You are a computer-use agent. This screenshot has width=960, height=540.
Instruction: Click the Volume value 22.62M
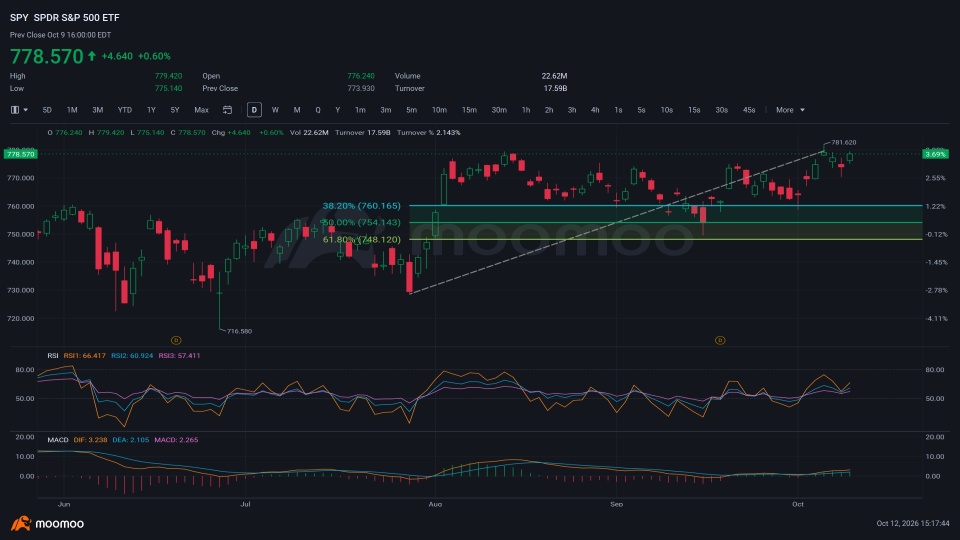coord(554,77)
